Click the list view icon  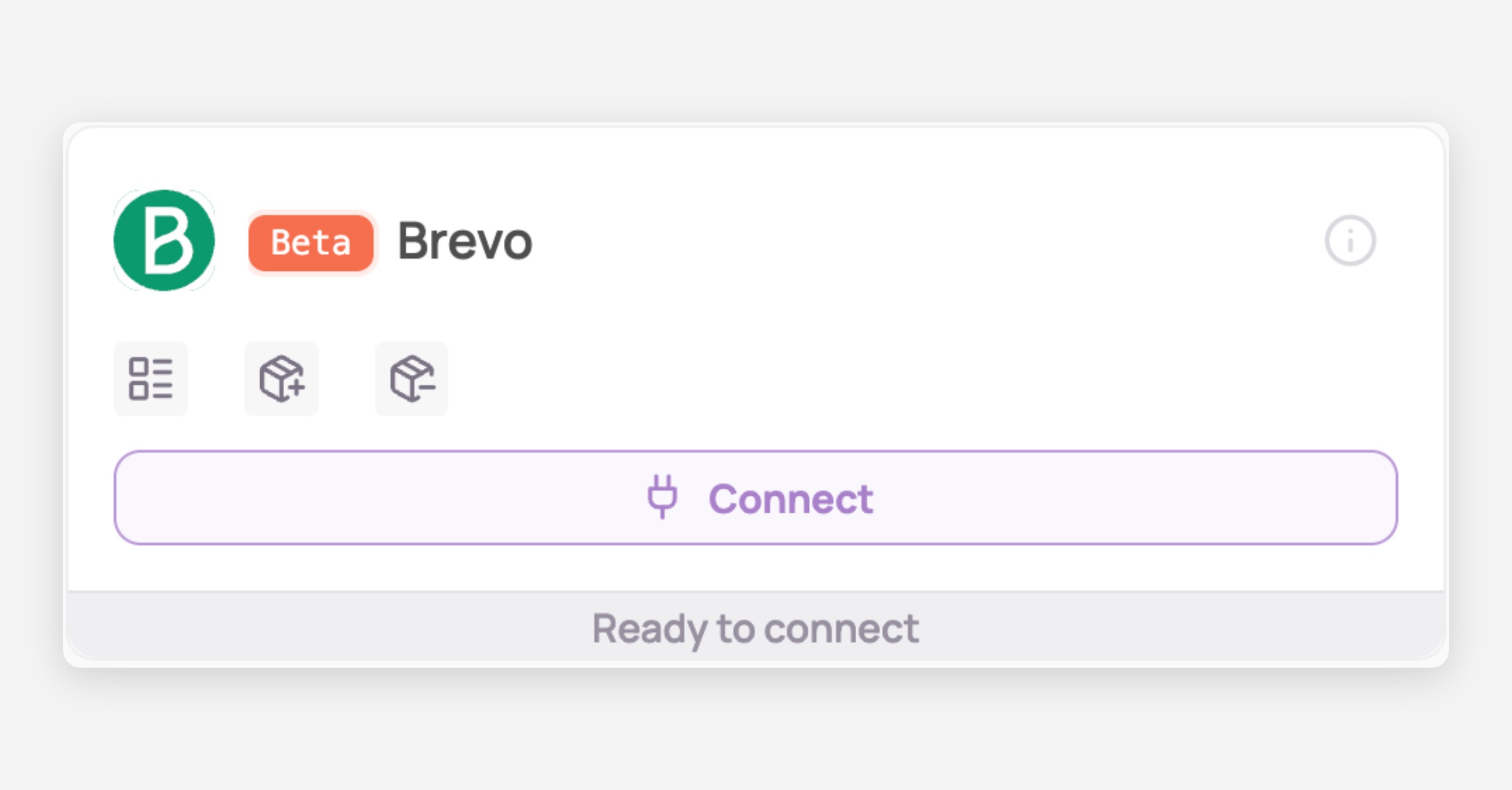(151, 379)
